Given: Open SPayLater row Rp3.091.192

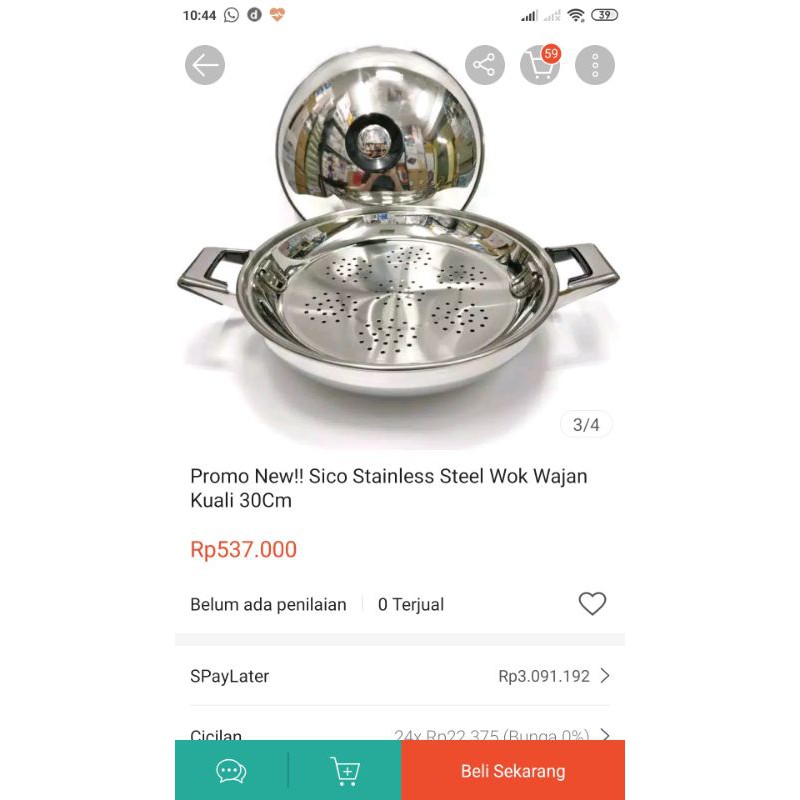Looking at the screenshot, I should [399, 676].
